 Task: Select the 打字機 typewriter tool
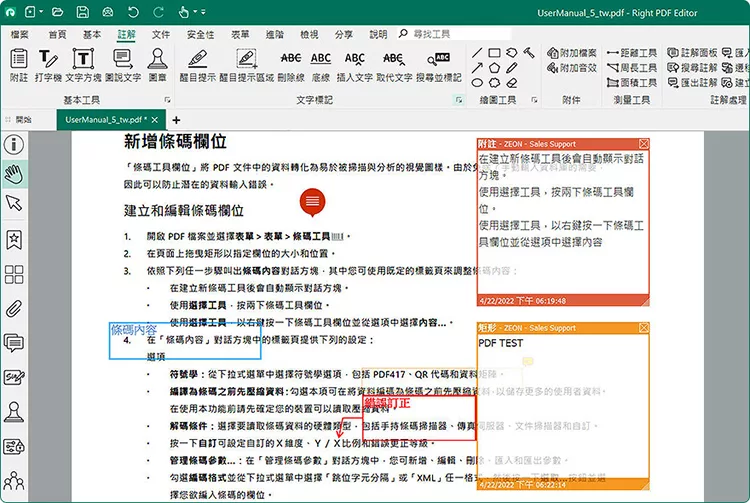coord(48,64)
